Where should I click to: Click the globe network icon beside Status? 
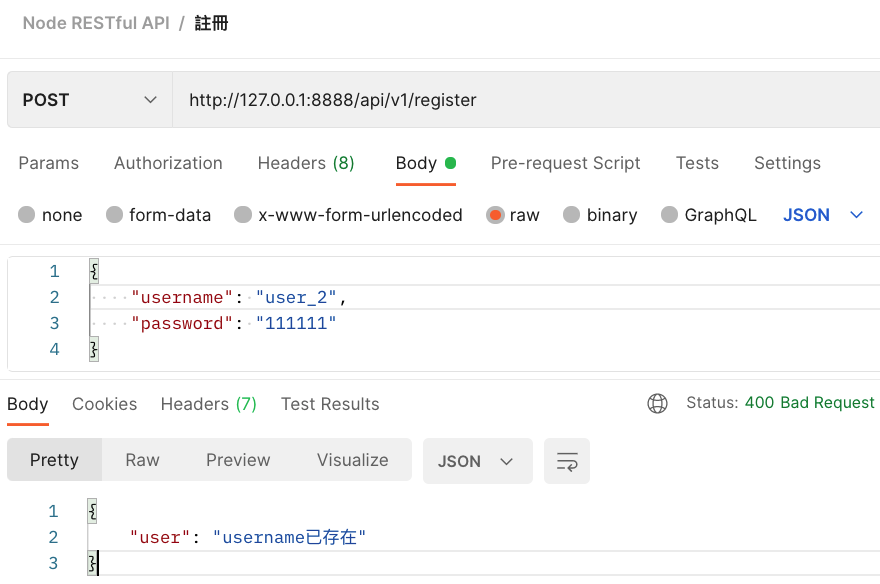pyautogui.click(x=657, y=403)
